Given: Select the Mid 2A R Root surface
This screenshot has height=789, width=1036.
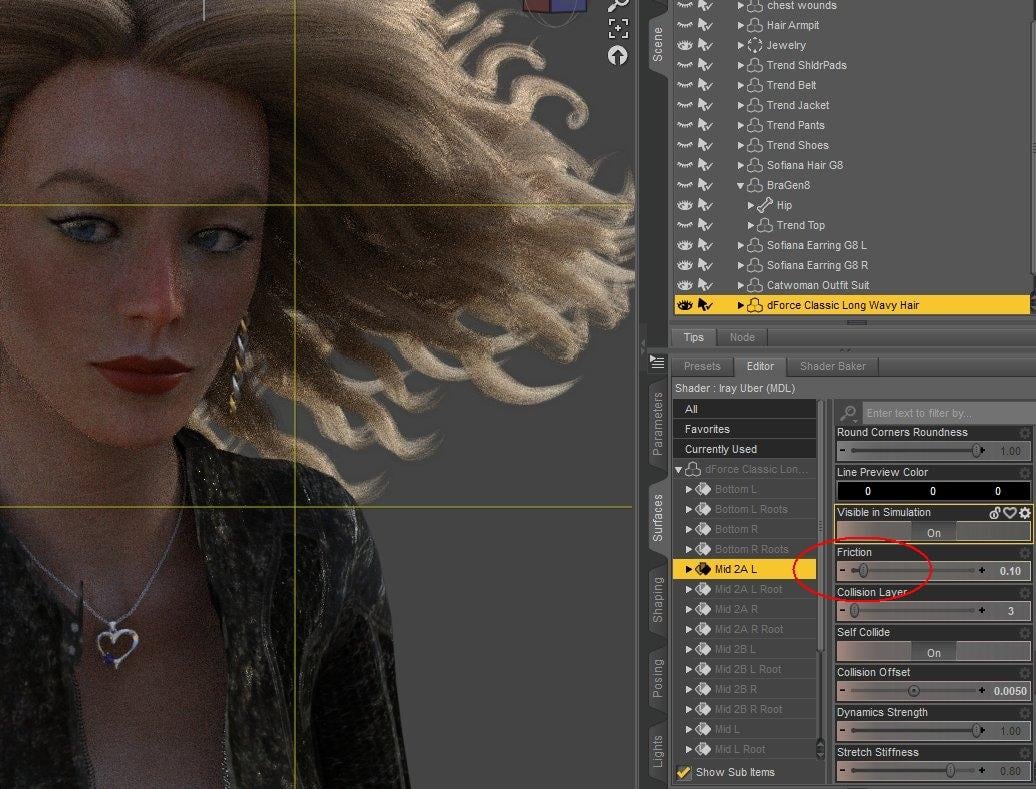Looking at the screenshot, I should (x=749, y=629).
